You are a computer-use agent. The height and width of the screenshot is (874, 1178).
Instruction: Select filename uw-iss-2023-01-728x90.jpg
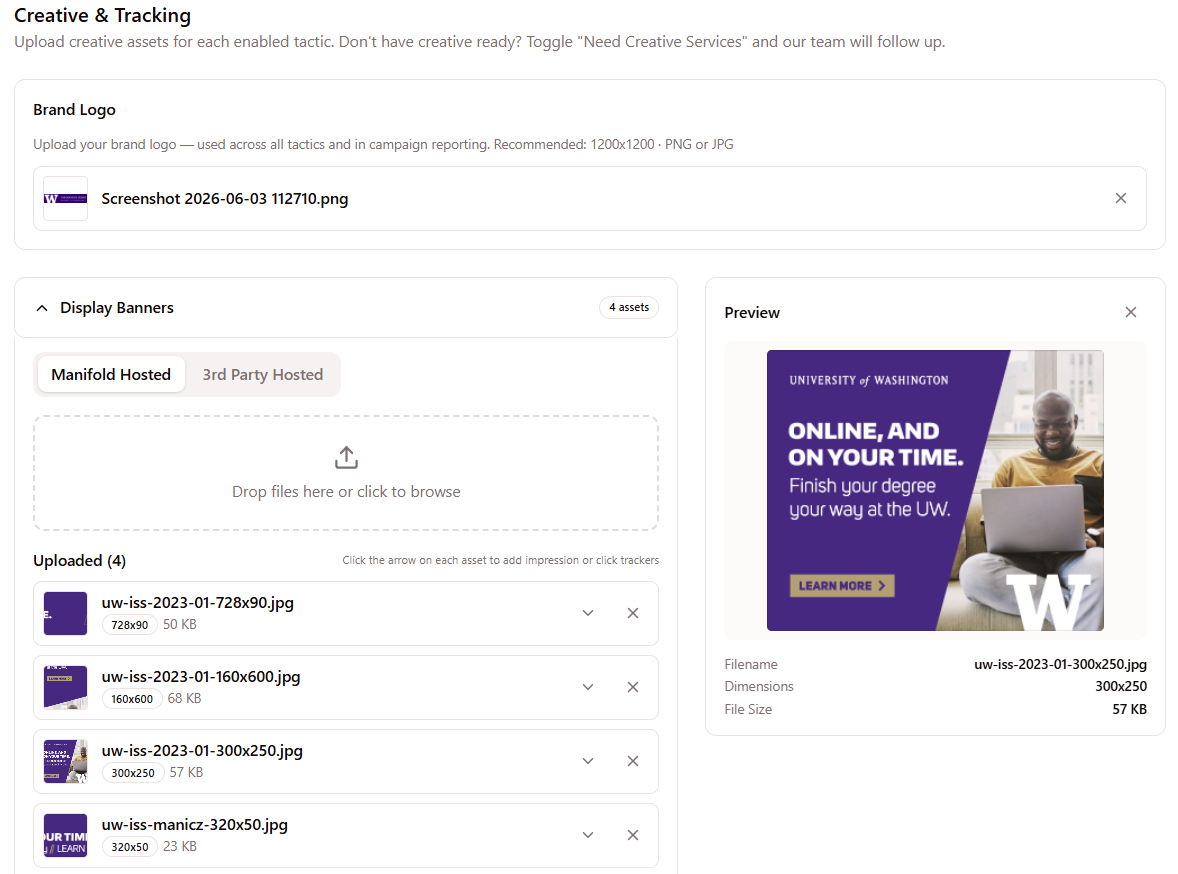tap(198, 603)
